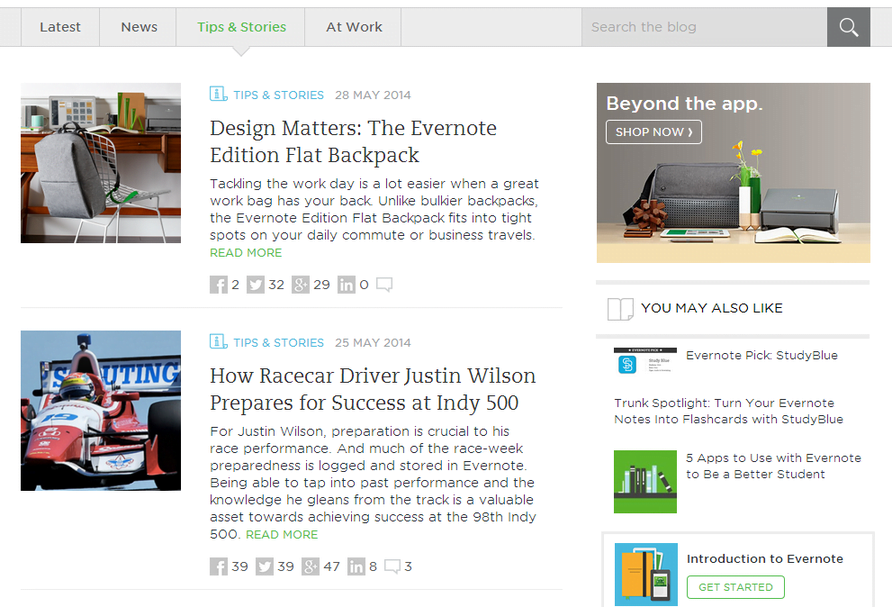The height and width of the screenshot is (607, 892).
Task: Open Design Matters Flat Backpack article title
Action: click(x=353, y=142)
